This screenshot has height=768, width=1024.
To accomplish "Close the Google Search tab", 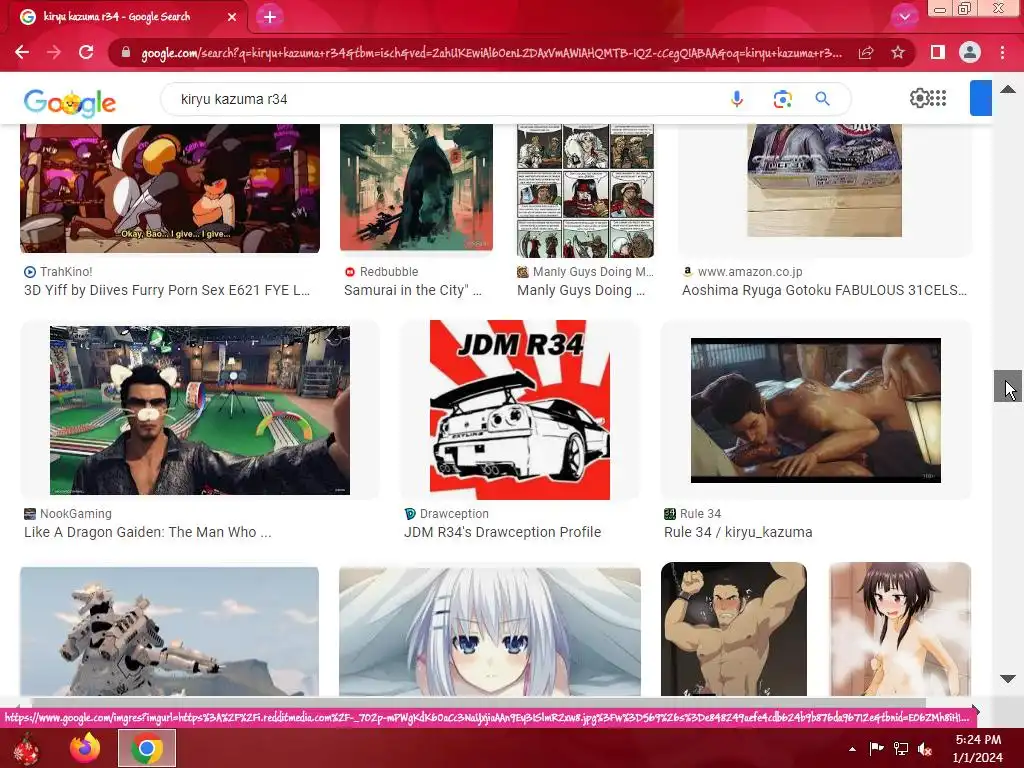I will point(232,17).
